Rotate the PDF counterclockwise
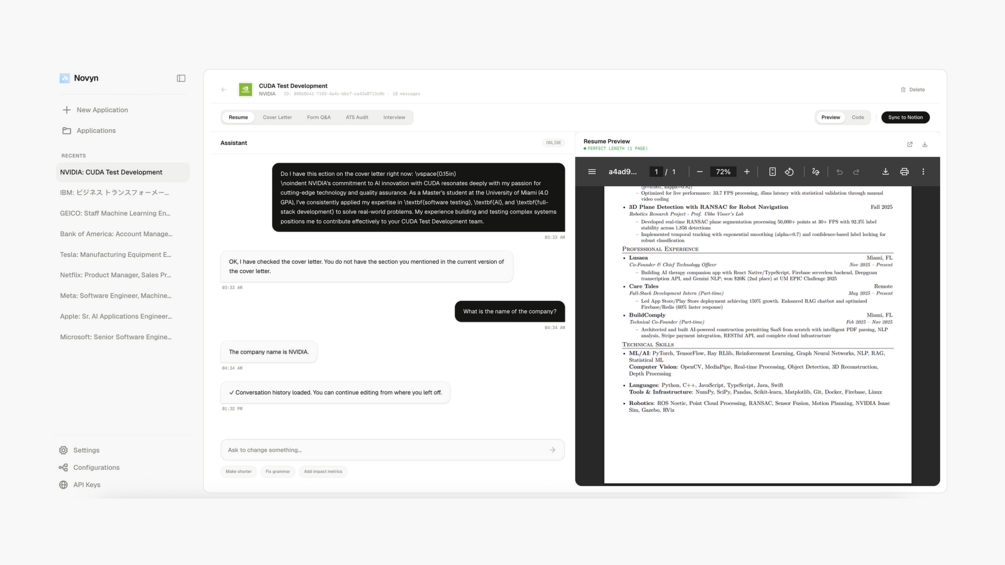Screen dimensions: 1005x565 coord(790,172)
